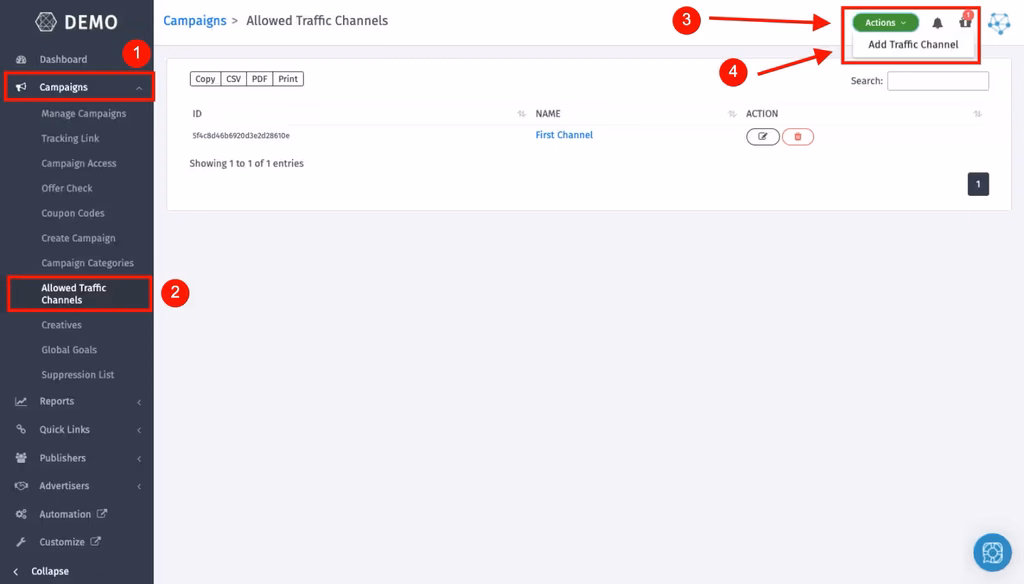Expand the Advertisers menu chevron
The image size is (1024, 584).
(139, 487)
